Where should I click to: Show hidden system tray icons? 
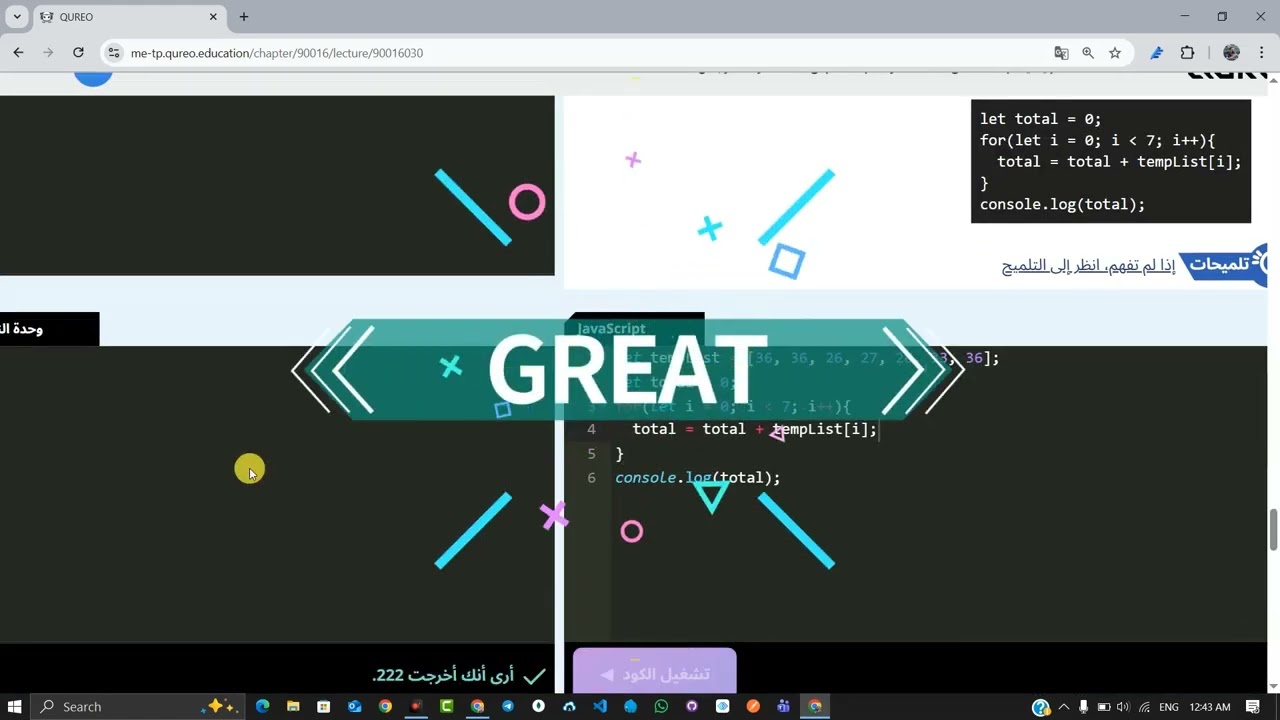point(1064,707)
